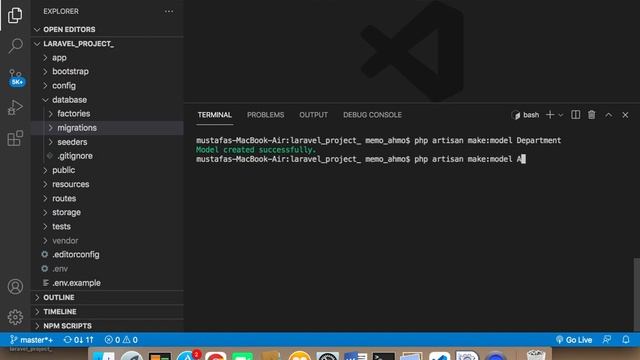Add a new terminal with plus icon

point(550,115)
